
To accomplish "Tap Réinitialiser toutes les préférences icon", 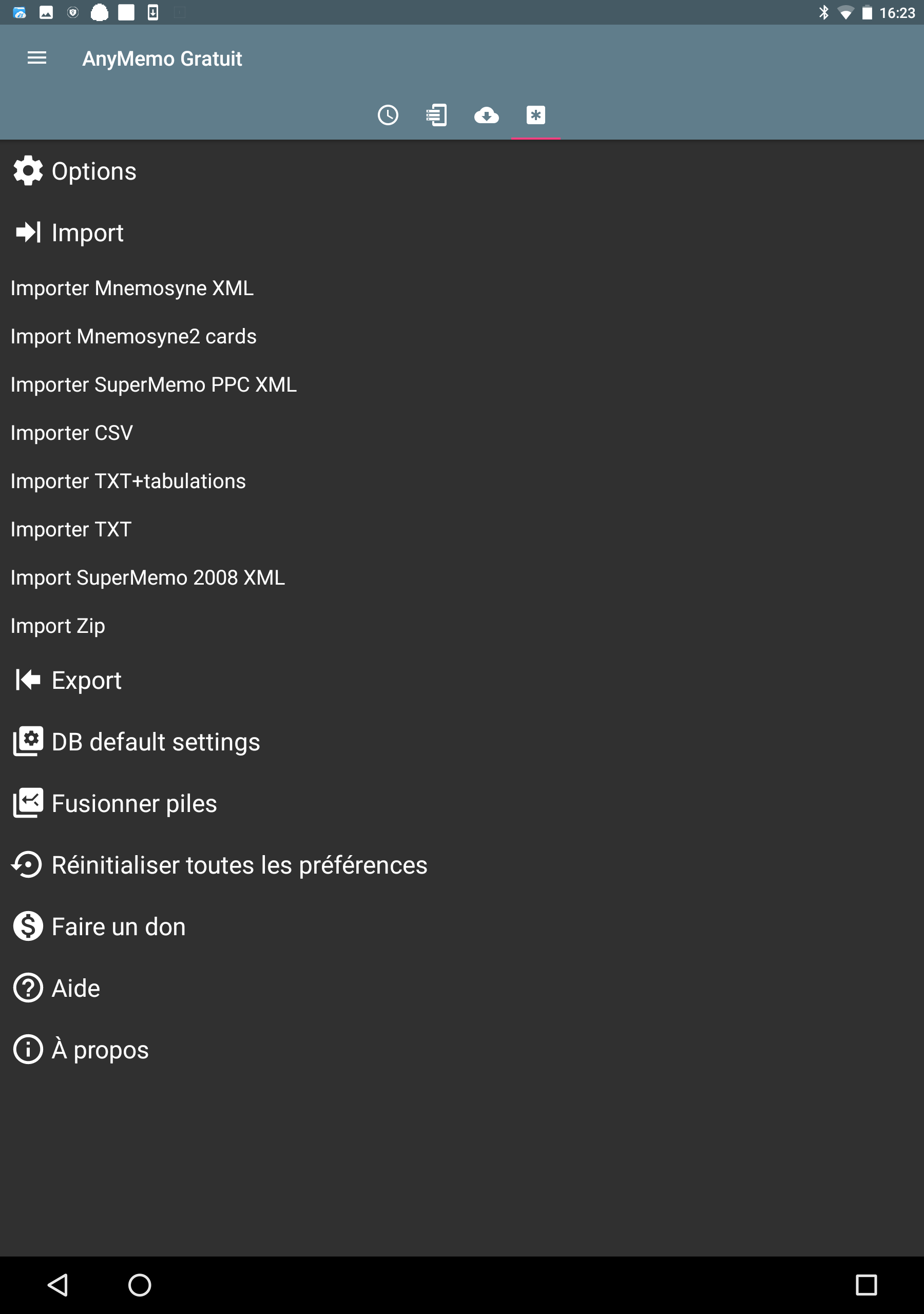I will click(27, 864).
